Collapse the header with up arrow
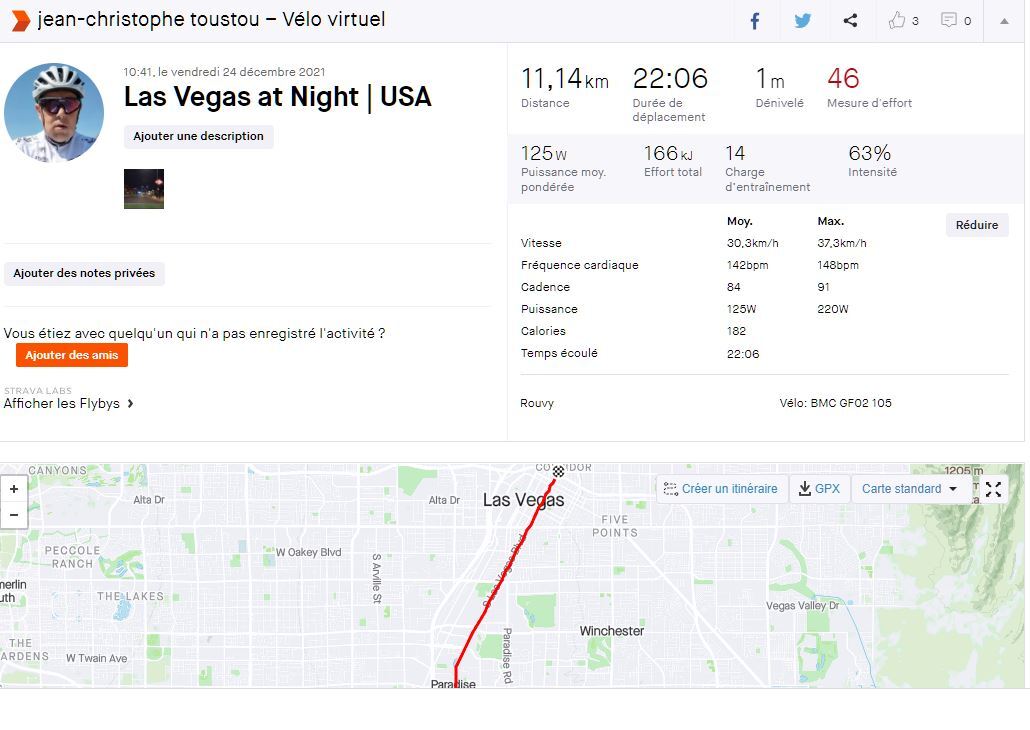This screenshot has width=1030, height=730. [x=1004, y=21]
